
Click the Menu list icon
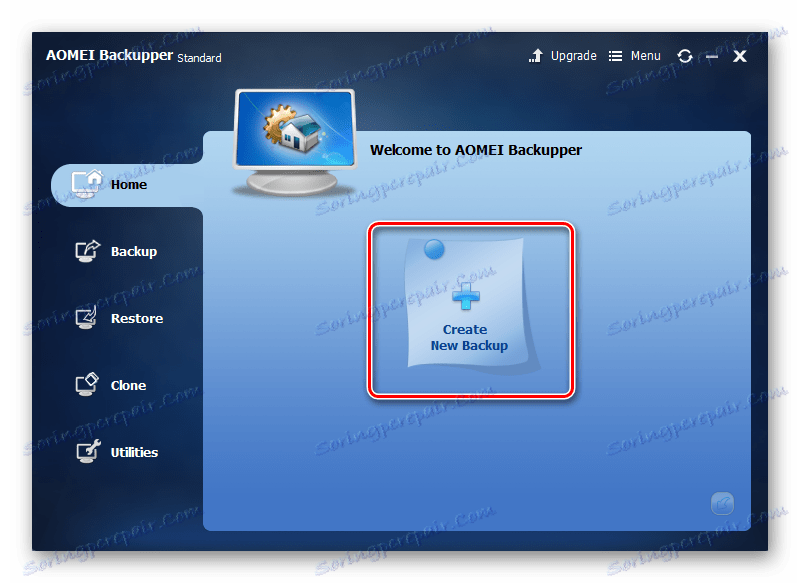(615, 56)
